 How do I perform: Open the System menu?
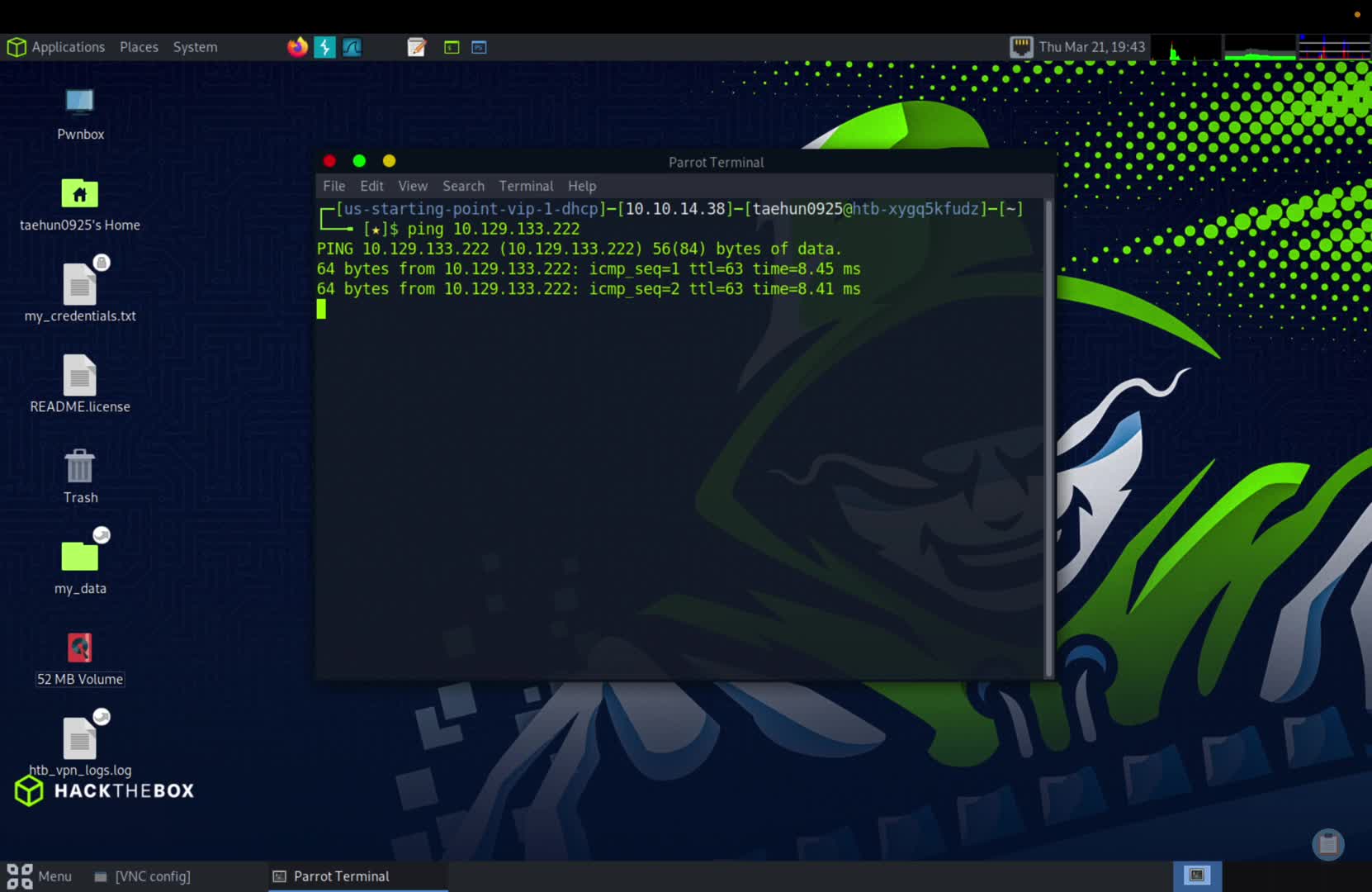[196, 47]
